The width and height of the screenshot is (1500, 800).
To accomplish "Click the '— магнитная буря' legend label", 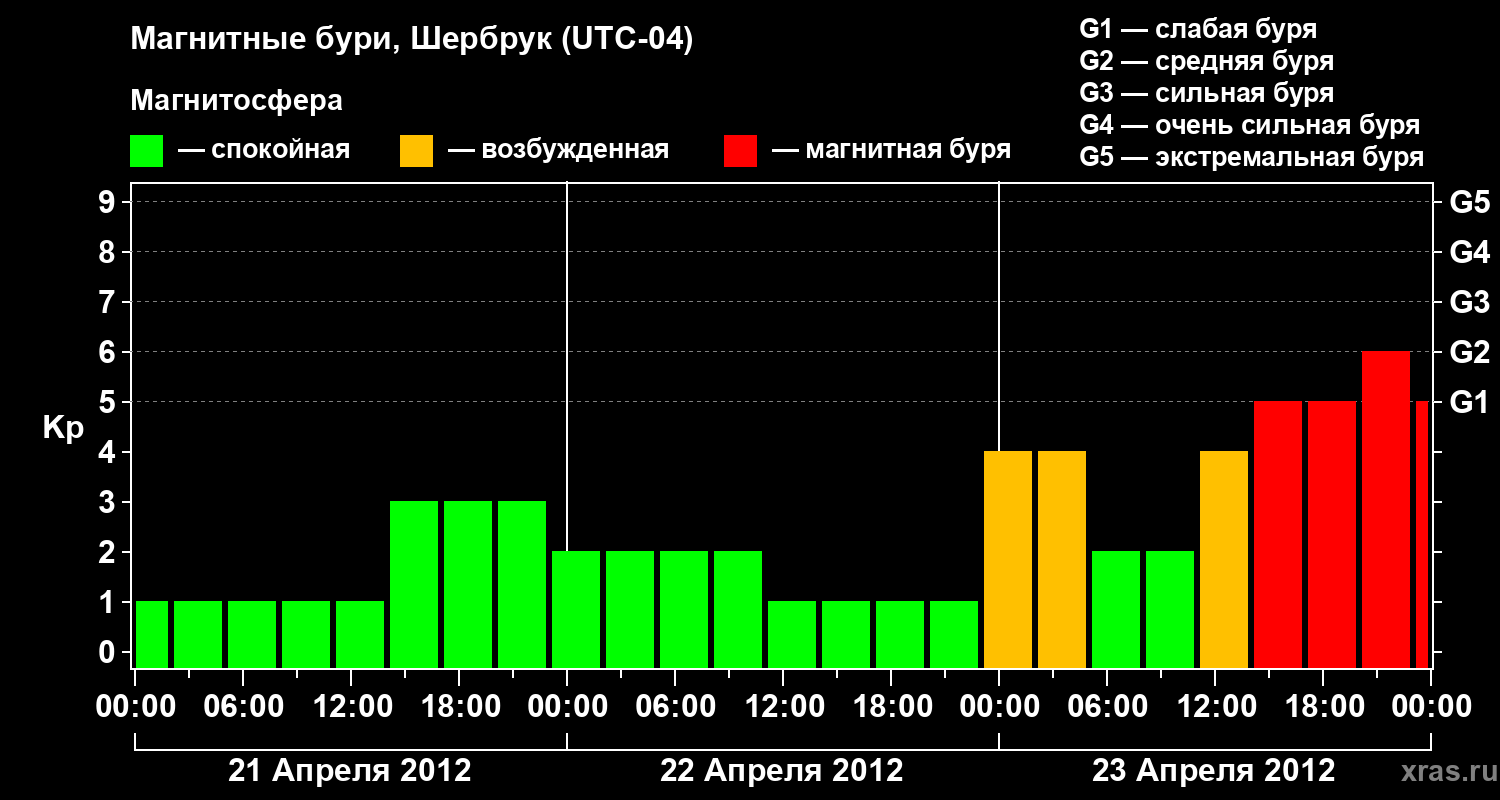I will [x=891, y=150].
